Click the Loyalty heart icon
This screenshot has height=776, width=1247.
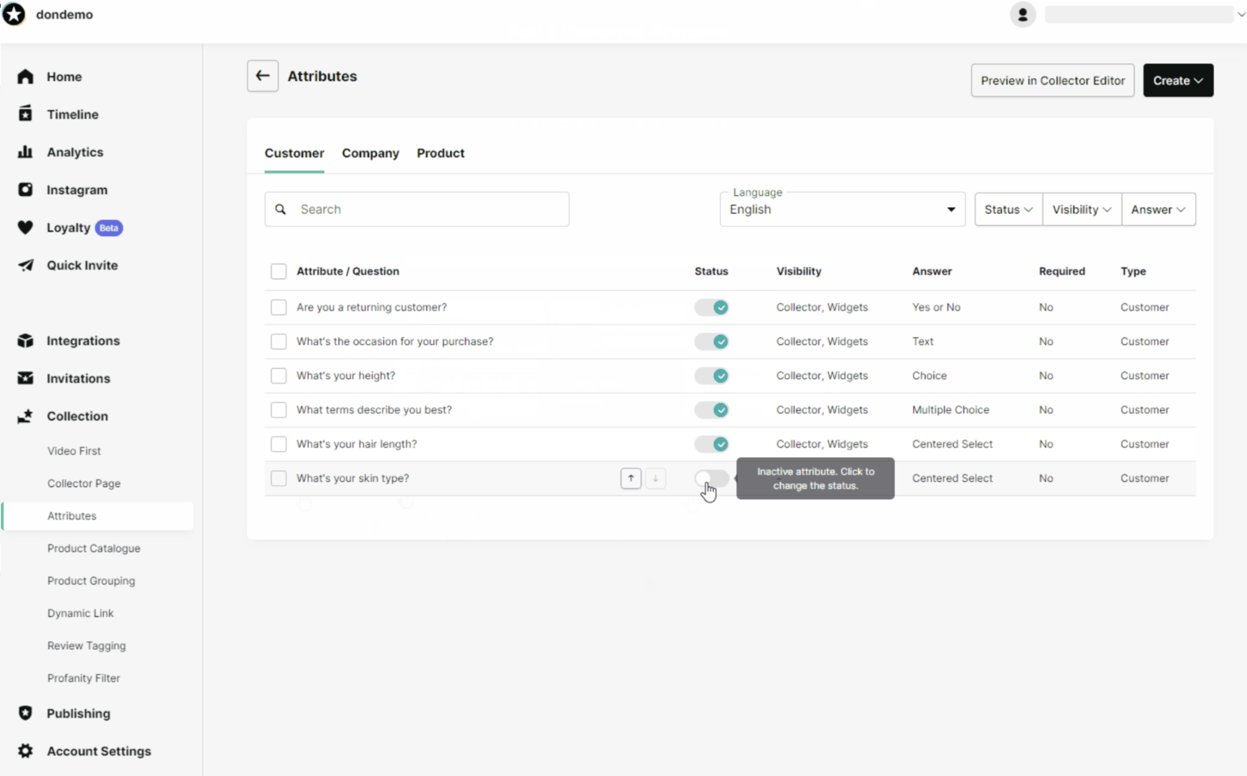tap(26, 228)
